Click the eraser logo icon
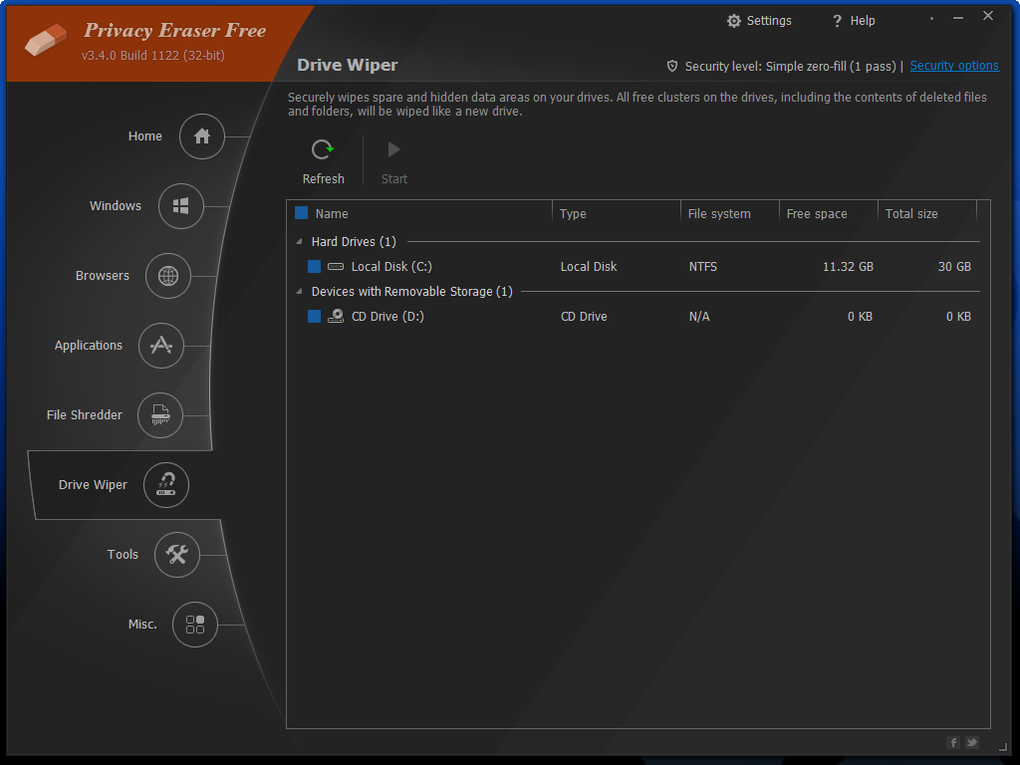1020x765 pixels. click(46, 40)
